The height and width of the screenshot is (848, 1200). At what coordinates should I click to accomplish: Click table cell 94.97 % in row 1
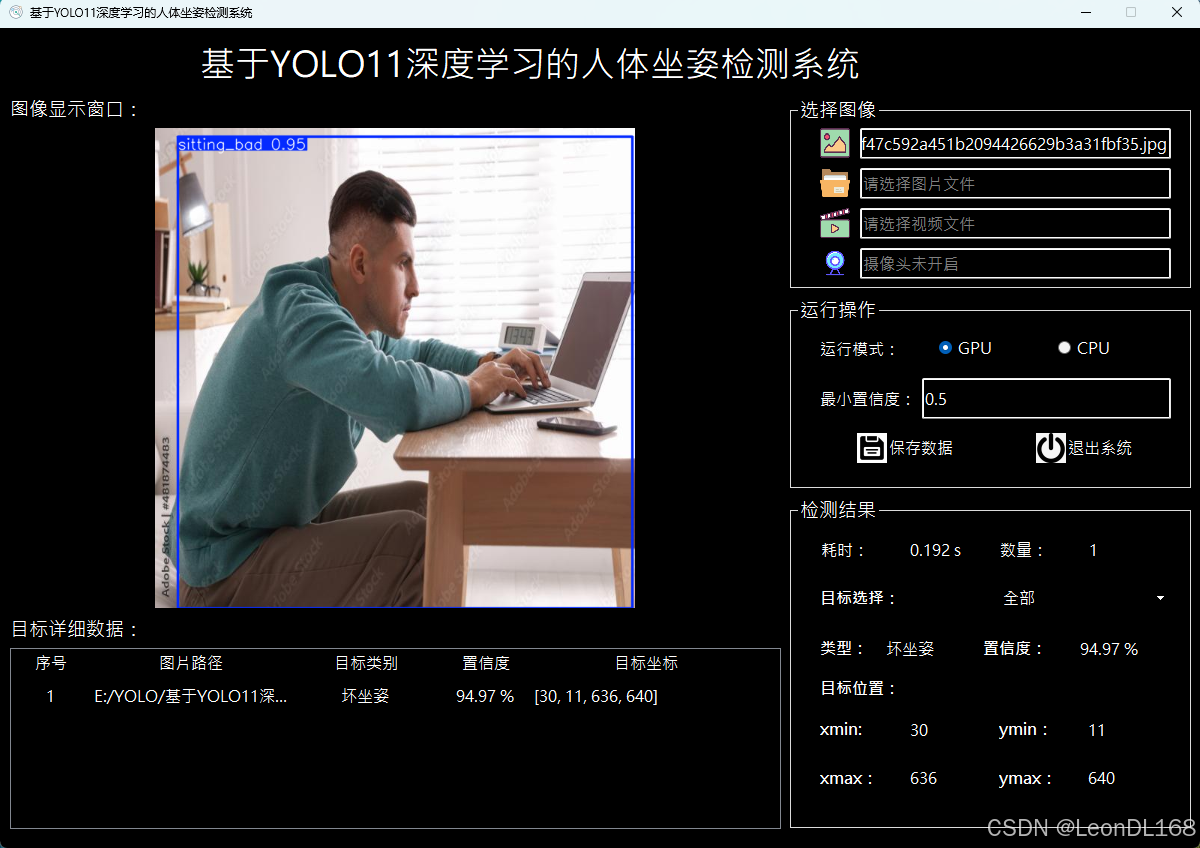coord(485,696)
